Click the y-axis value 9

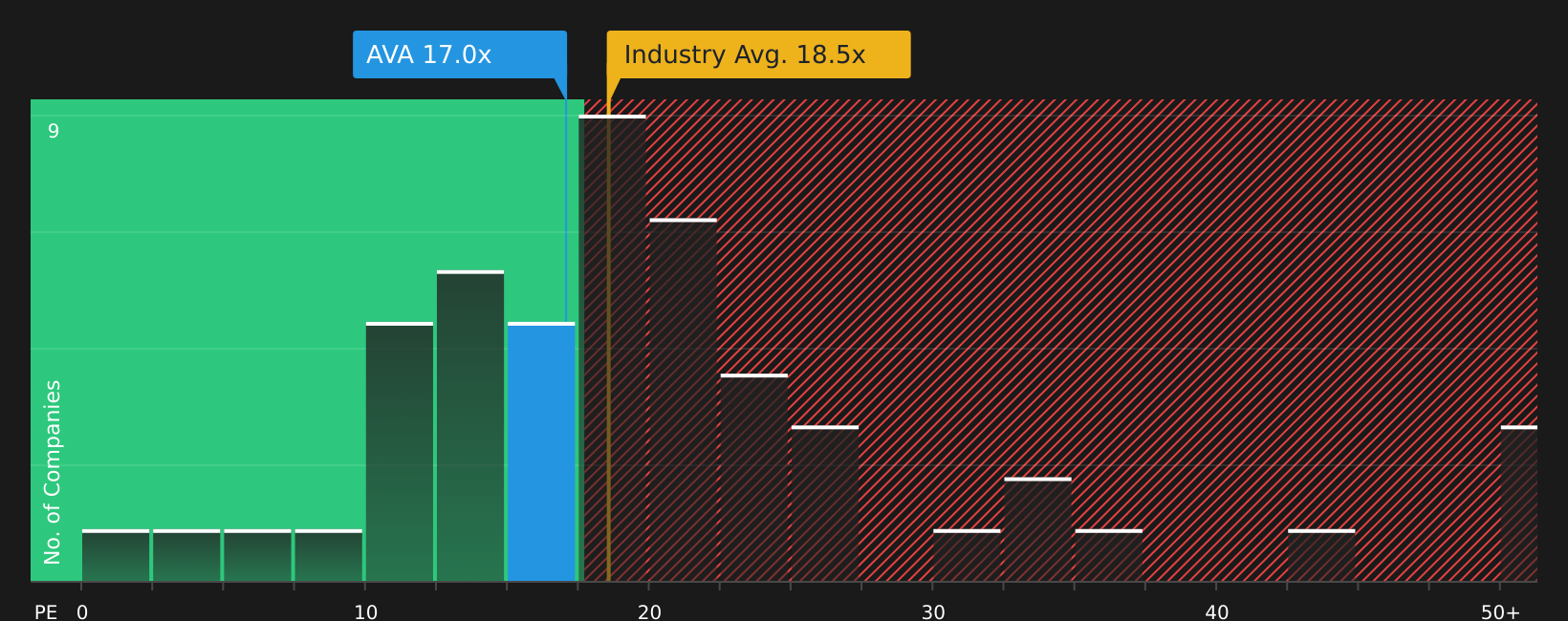[x=54, y=131]
